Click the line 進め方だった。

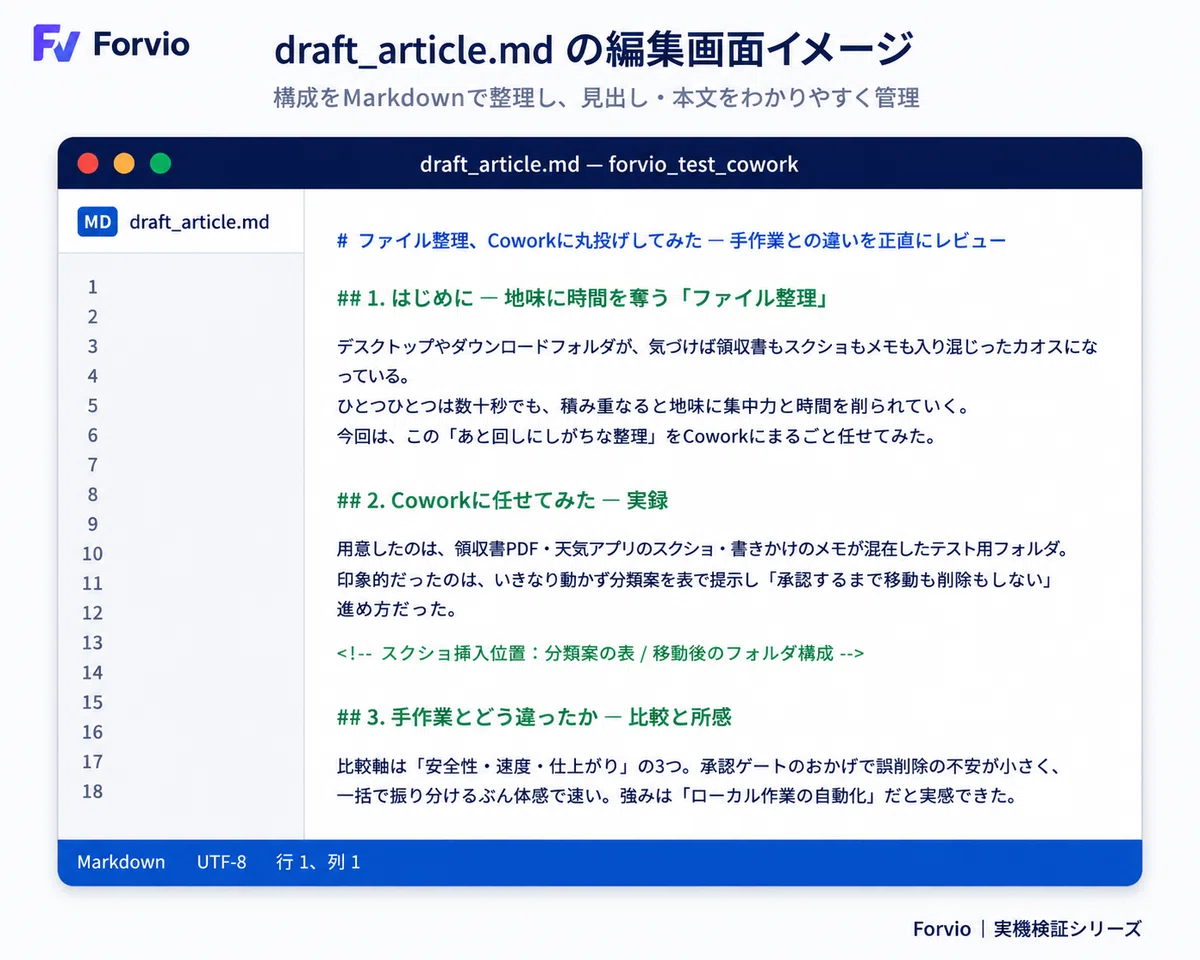pyautogui.click(x=397, y=609)
